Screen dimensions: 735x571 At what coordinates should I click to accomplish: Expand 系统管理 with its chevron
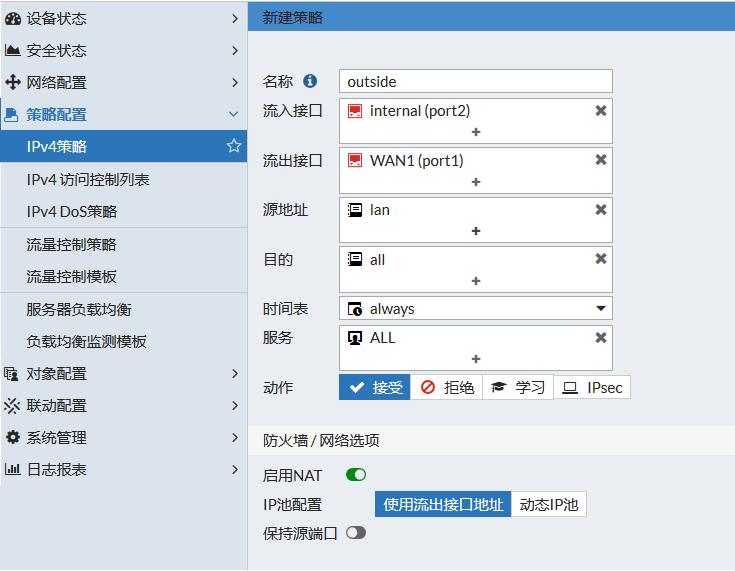click(235, 437)
